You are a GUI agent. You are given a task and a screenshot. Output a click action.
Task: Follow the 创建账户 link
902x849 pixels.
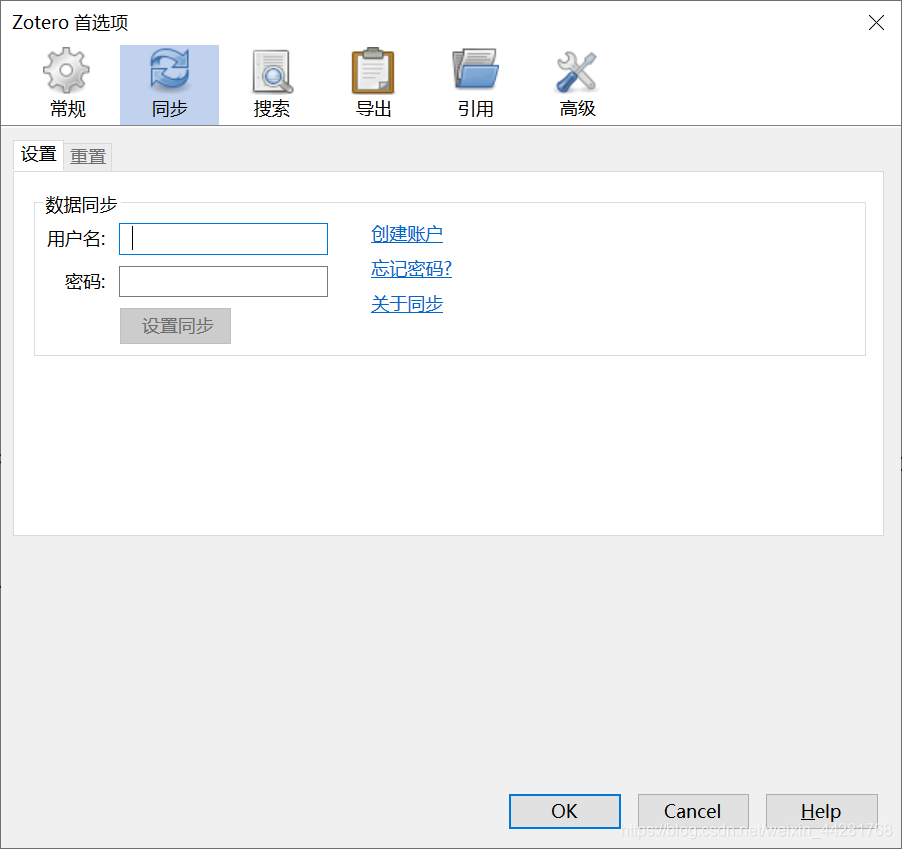pos(407,234)
